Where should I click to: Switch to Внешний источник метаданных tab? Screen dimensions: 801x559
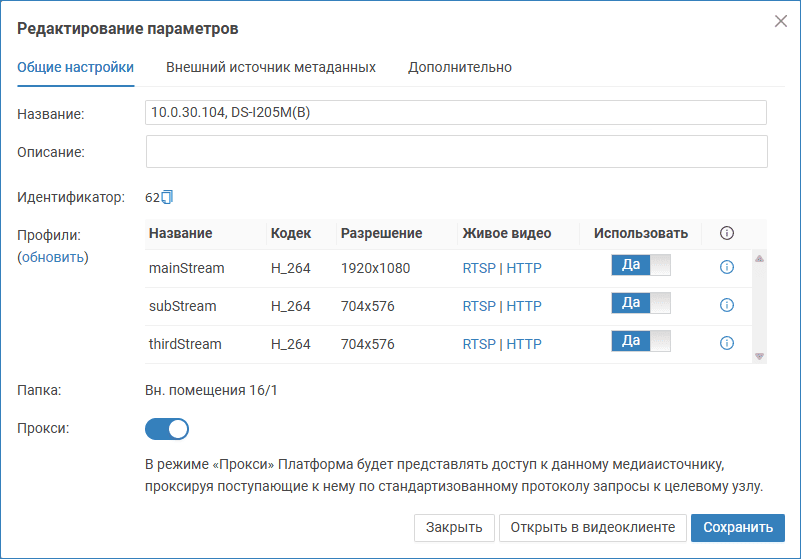point(270,67)
